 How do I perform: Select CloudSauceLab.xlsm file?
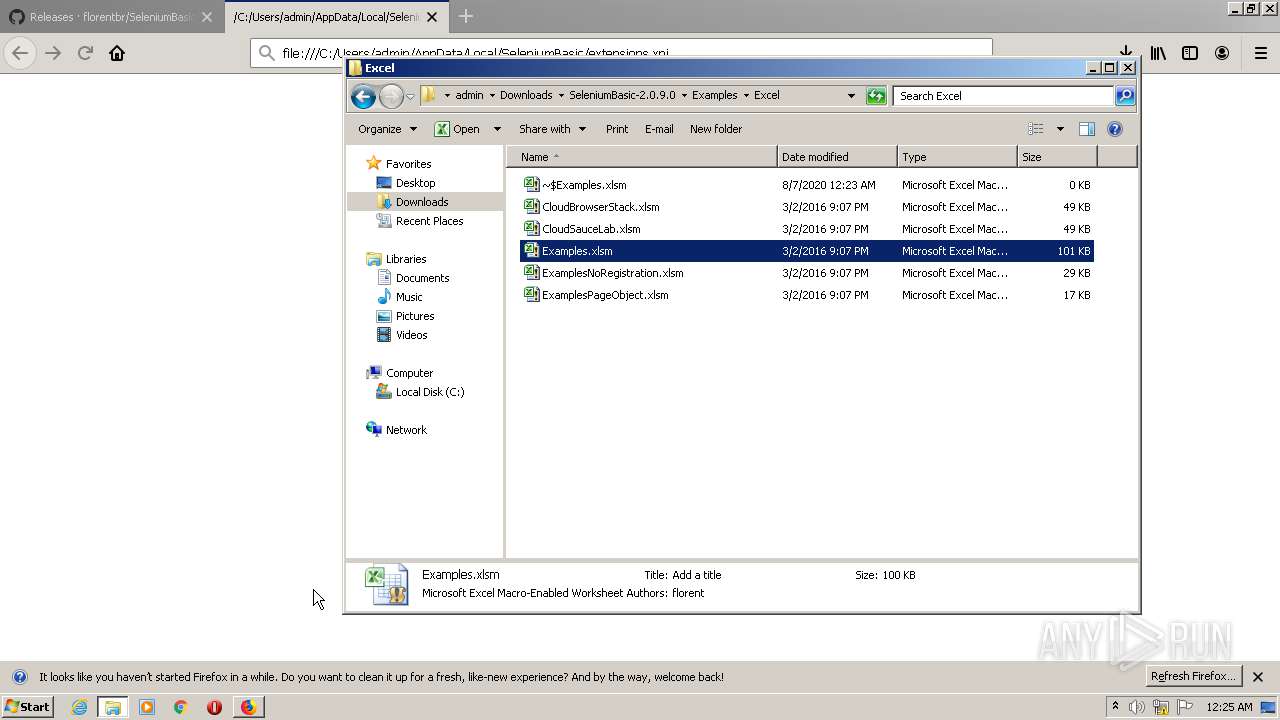(x=807, y=229)
